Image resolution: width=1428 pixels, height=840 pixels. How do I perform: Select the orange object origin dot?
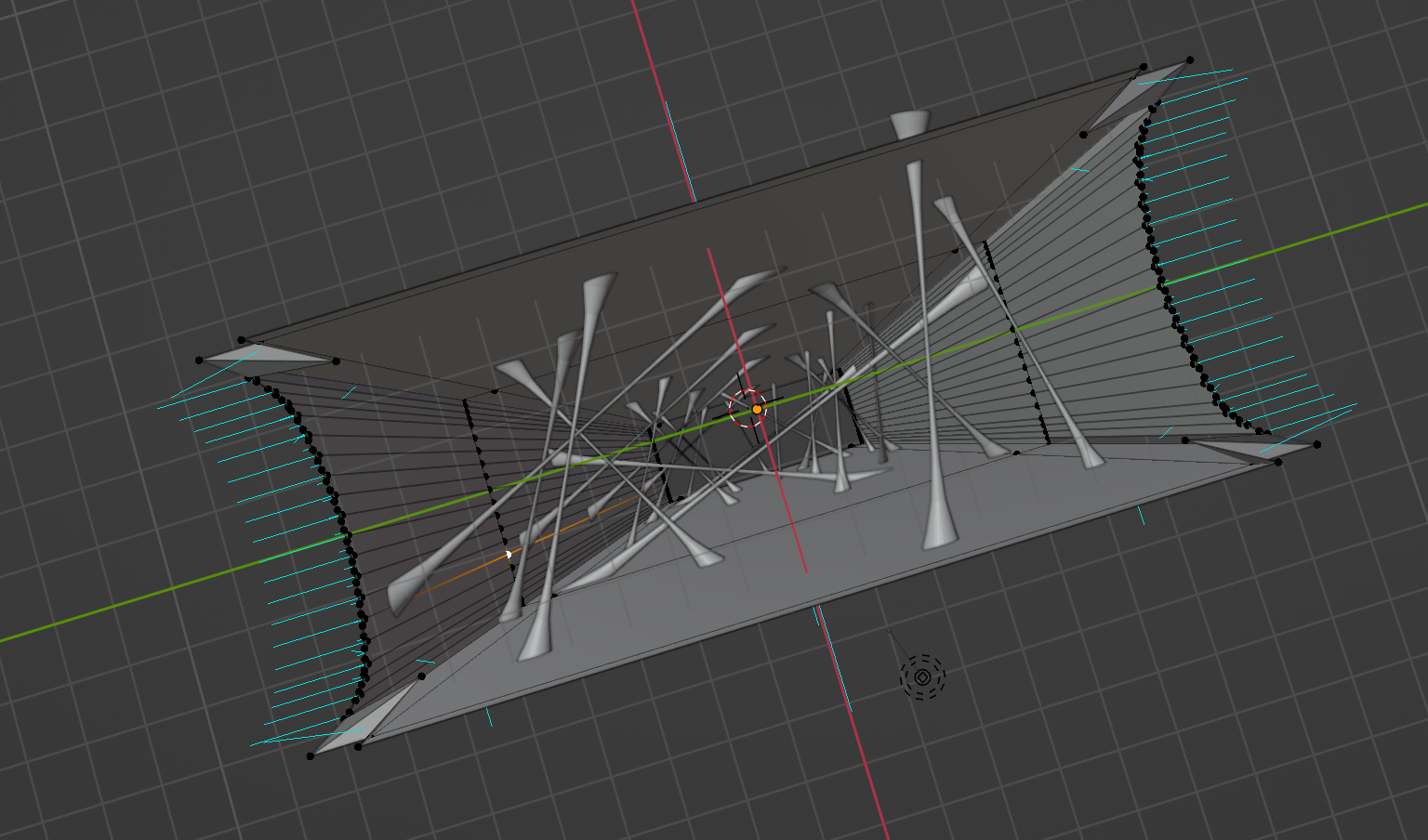(x=757, y=409)
